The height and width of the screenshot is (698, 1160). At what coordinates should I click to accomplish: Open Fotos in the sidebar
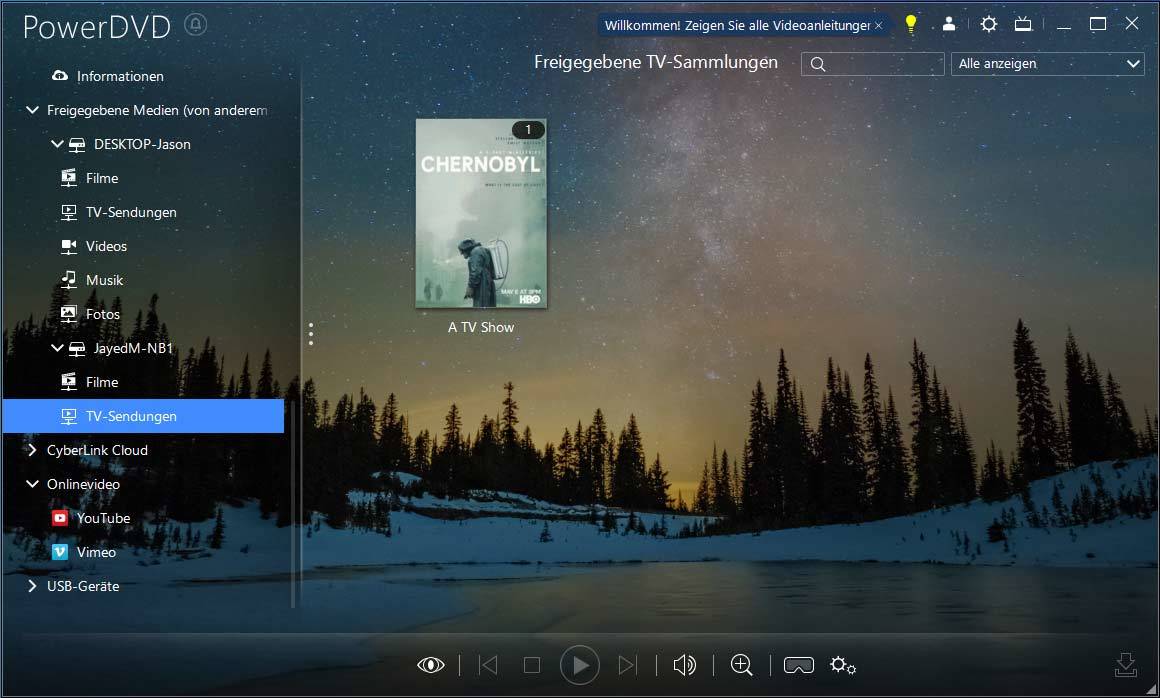click(103, 314)
